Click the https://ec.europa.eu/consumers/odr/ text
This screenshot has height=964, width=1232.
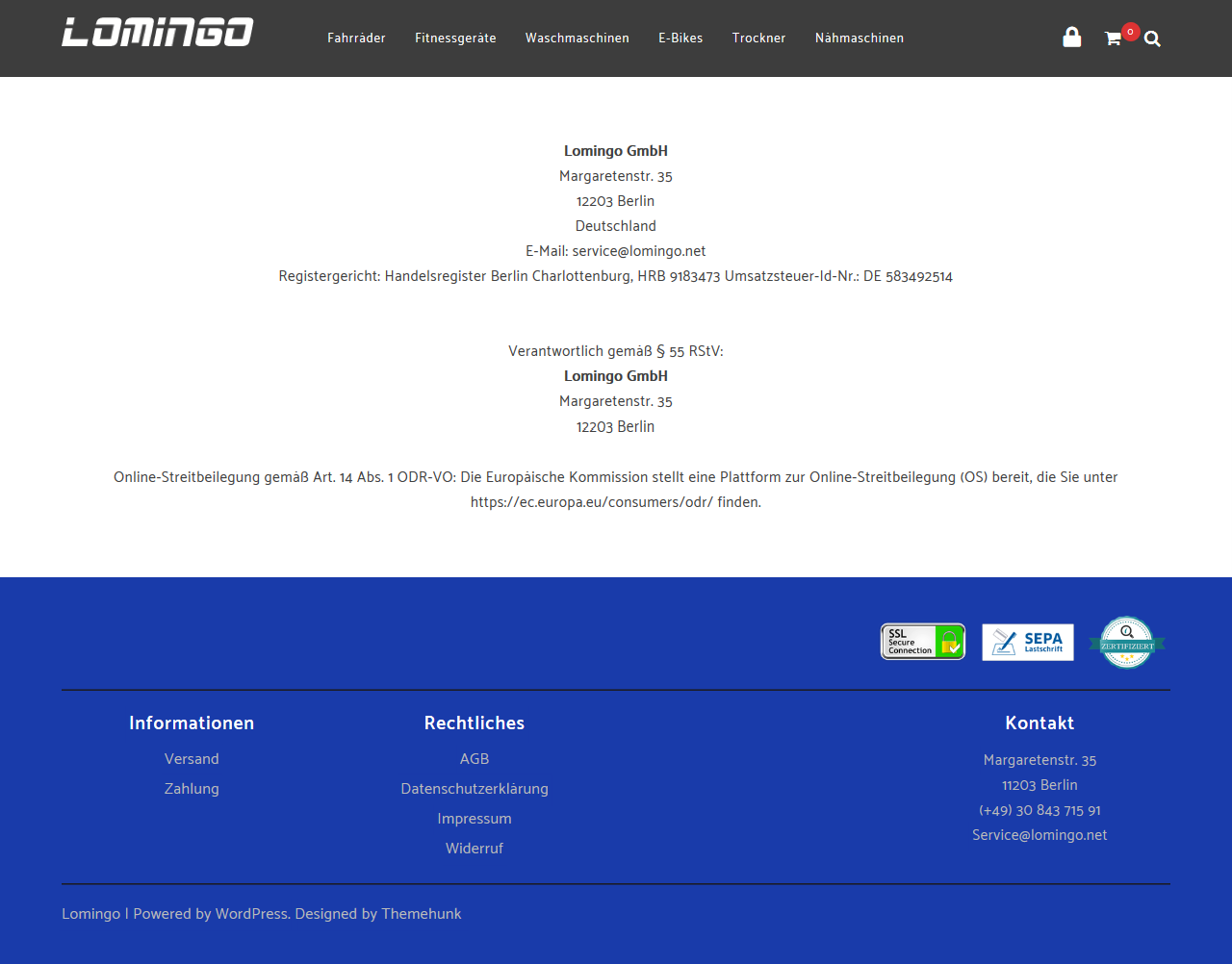[592, 502]
